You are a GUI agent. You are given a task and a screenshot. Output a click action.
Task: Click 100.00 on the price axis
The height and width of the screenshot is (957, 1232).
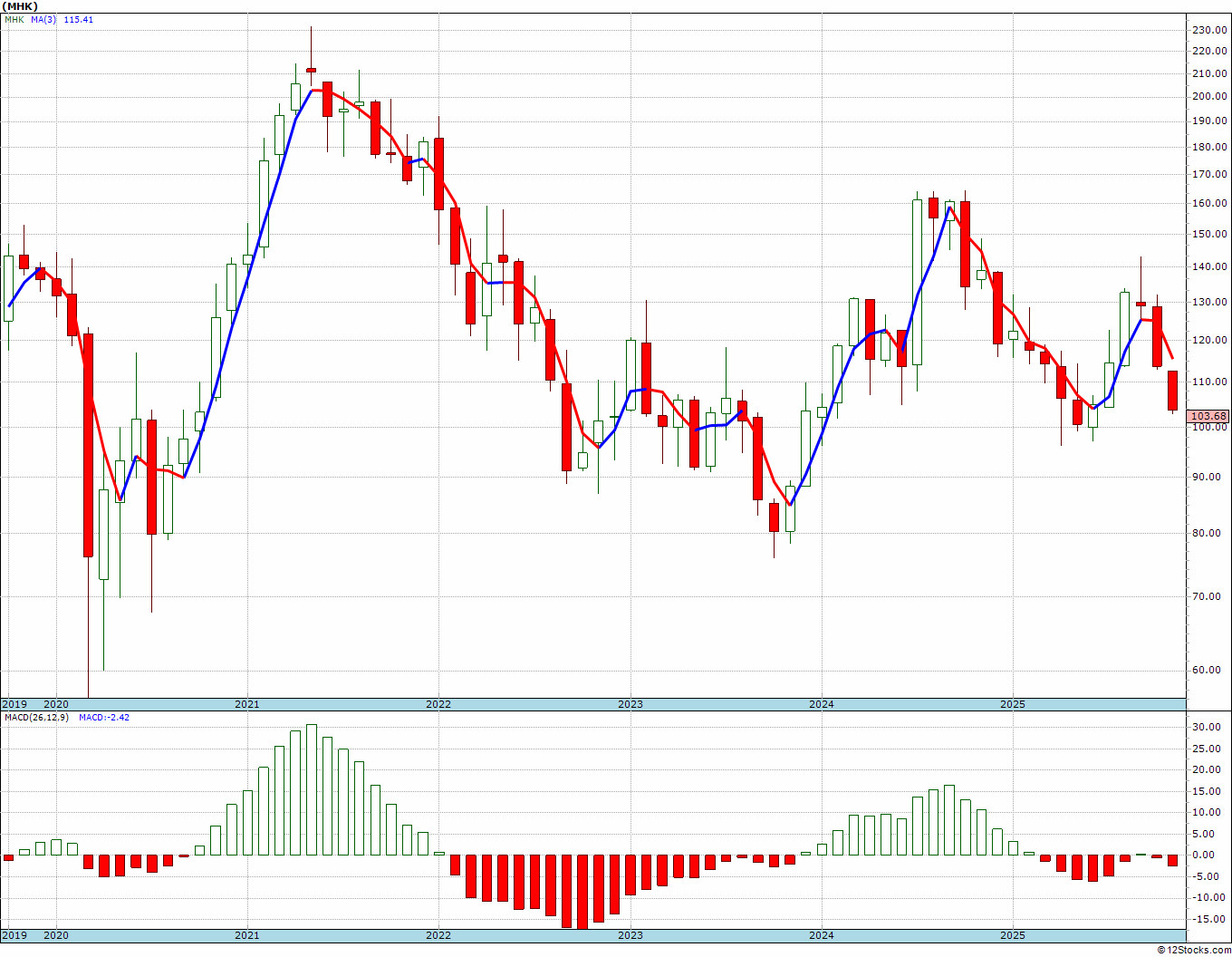pos(1209,428)
